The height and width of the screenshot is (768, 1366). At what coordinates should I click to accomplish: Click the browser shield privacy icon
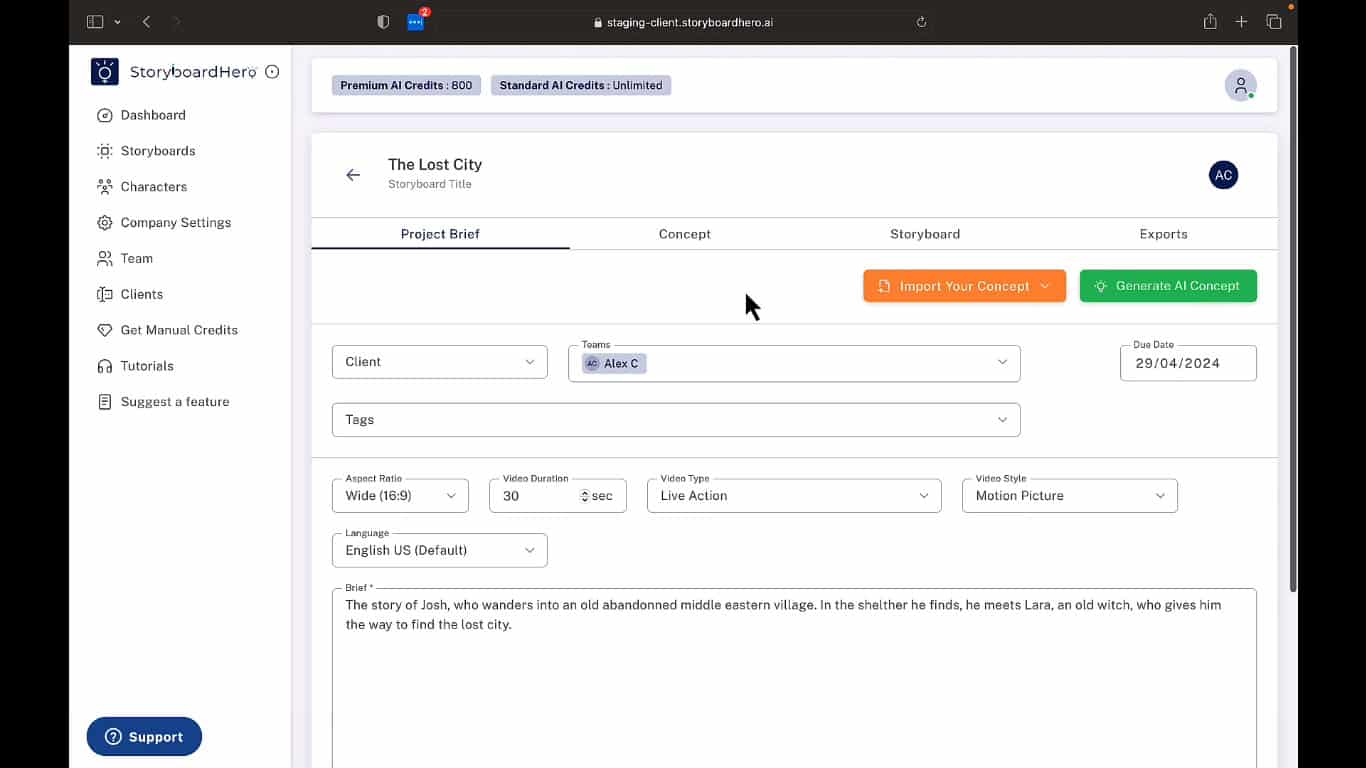coord(383,21)
